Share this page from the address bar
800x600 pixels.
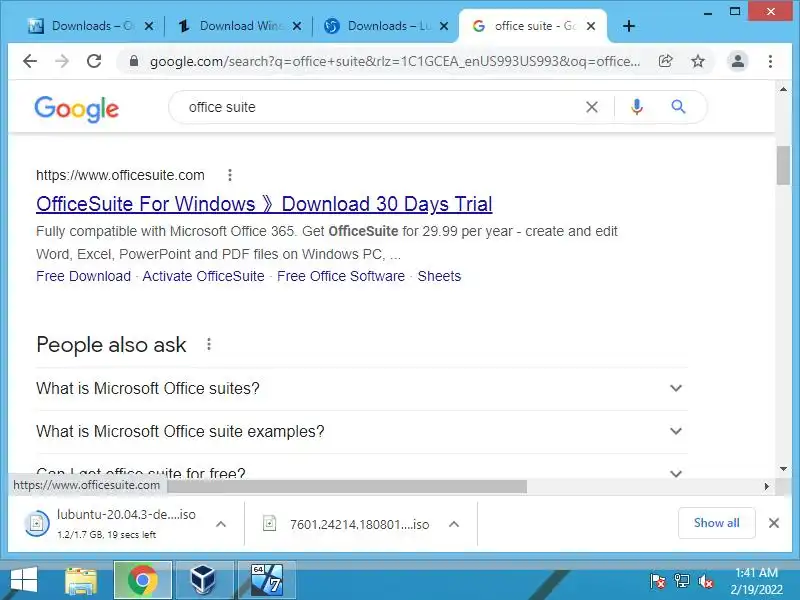(x=665, y=61)
